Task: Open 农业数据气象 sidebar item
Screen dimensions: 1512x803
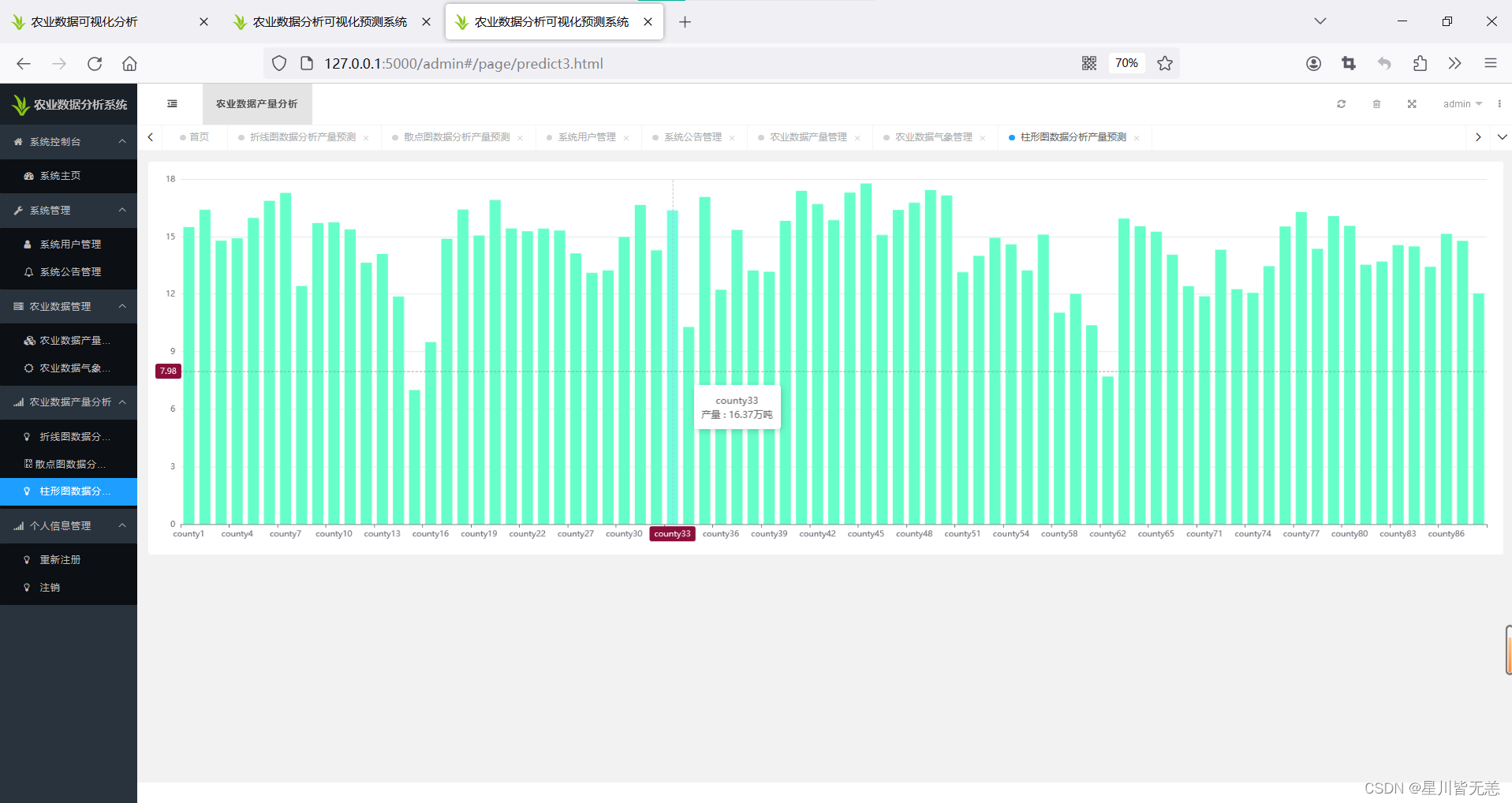Action: point(69,368)
